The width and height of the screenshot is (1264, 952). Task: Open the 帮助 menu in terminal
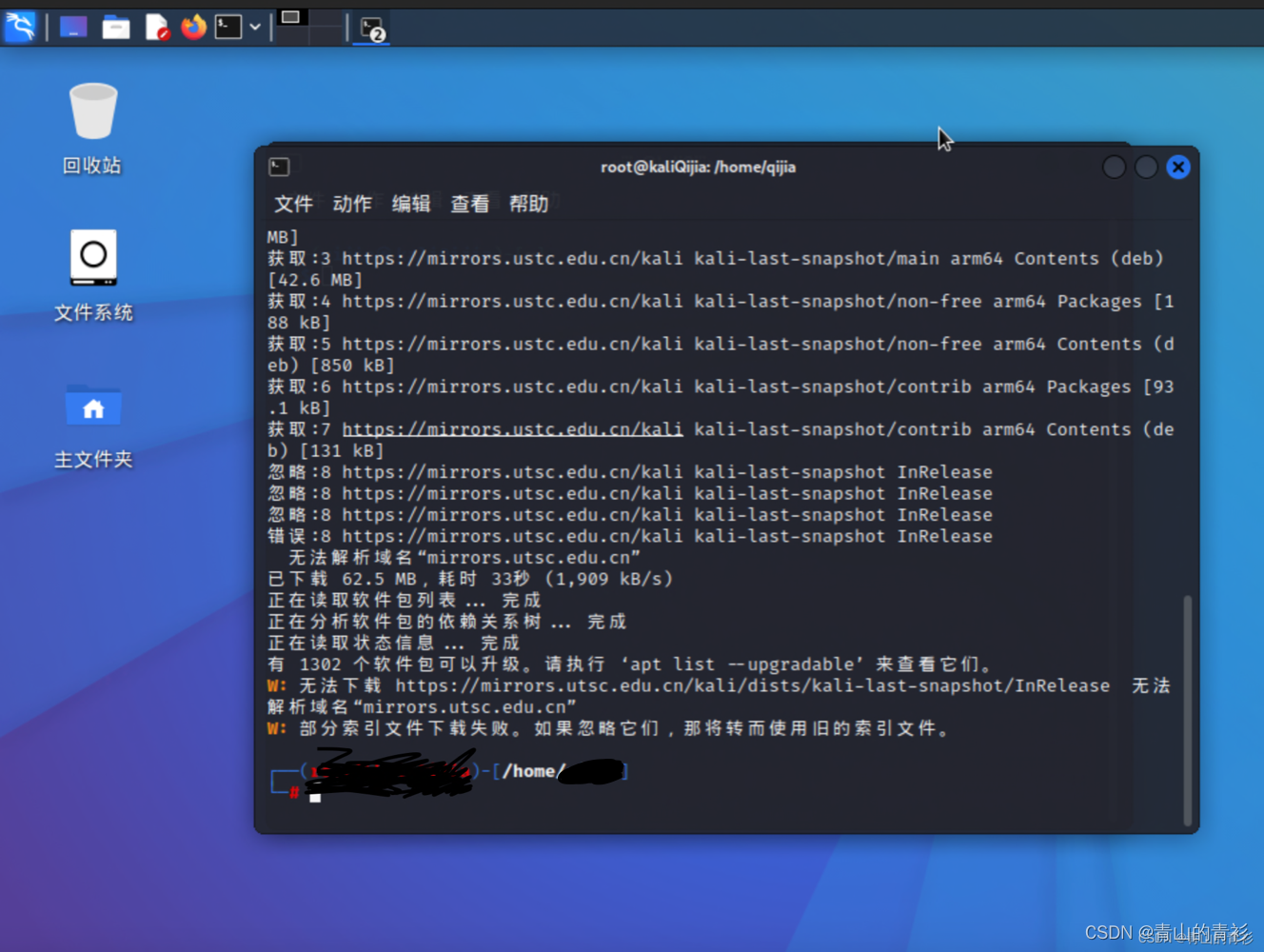point(528,204)
